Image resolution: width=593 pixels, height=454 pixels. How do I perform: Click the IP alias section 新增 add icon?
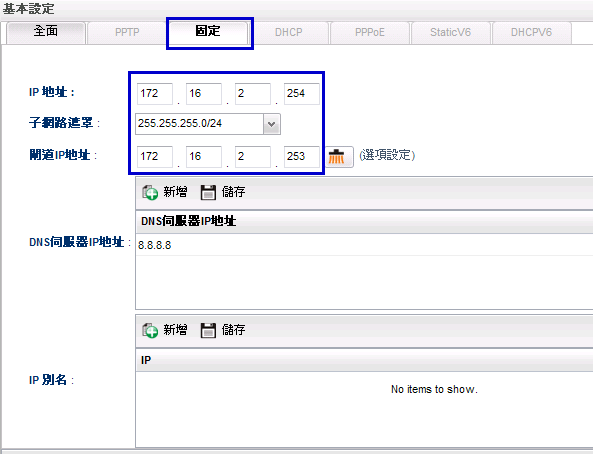click(x=150, y=330)
